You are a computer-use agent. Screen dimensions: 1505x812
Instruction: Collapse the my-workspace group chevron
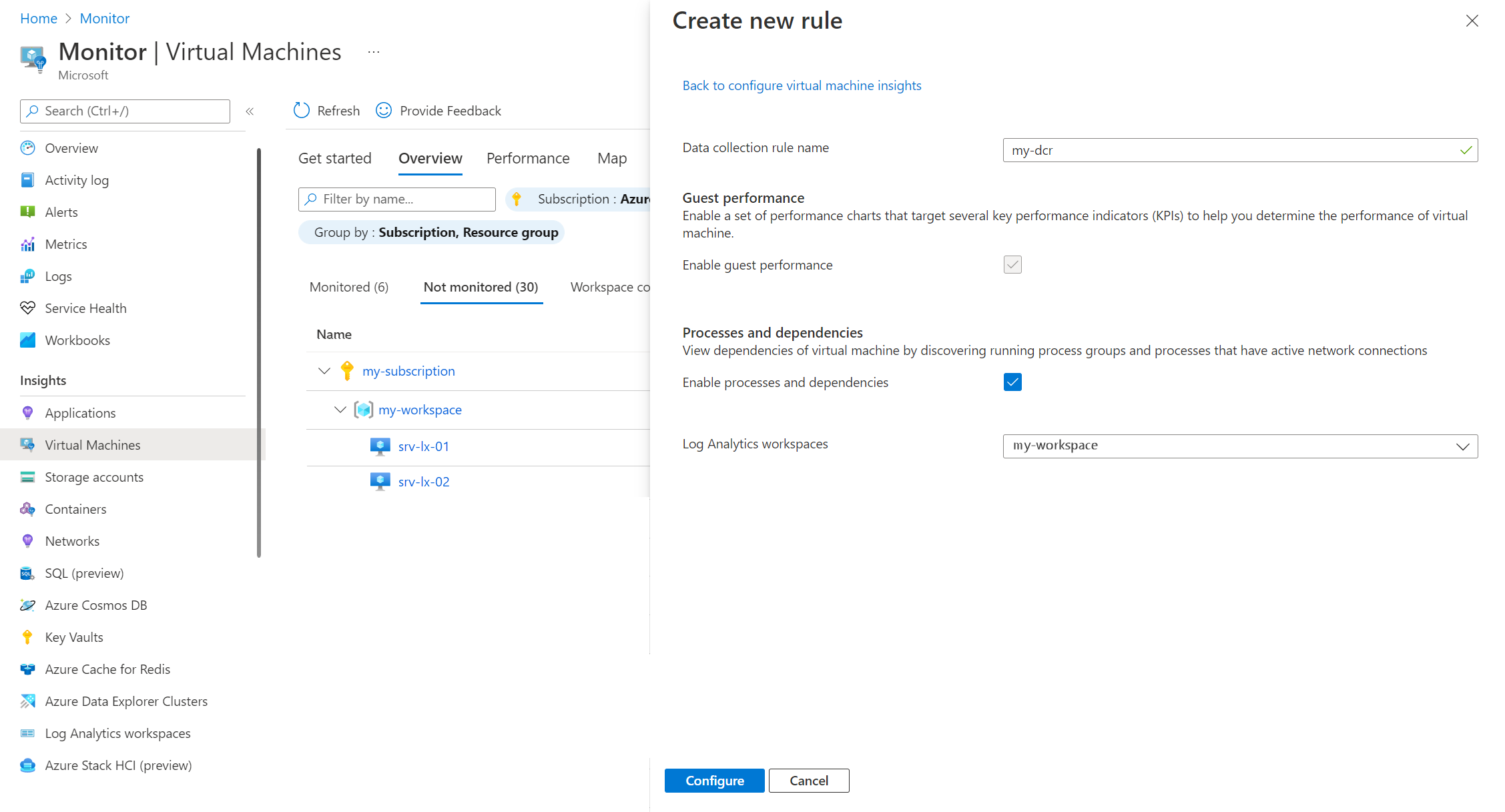tap(340, 410)
